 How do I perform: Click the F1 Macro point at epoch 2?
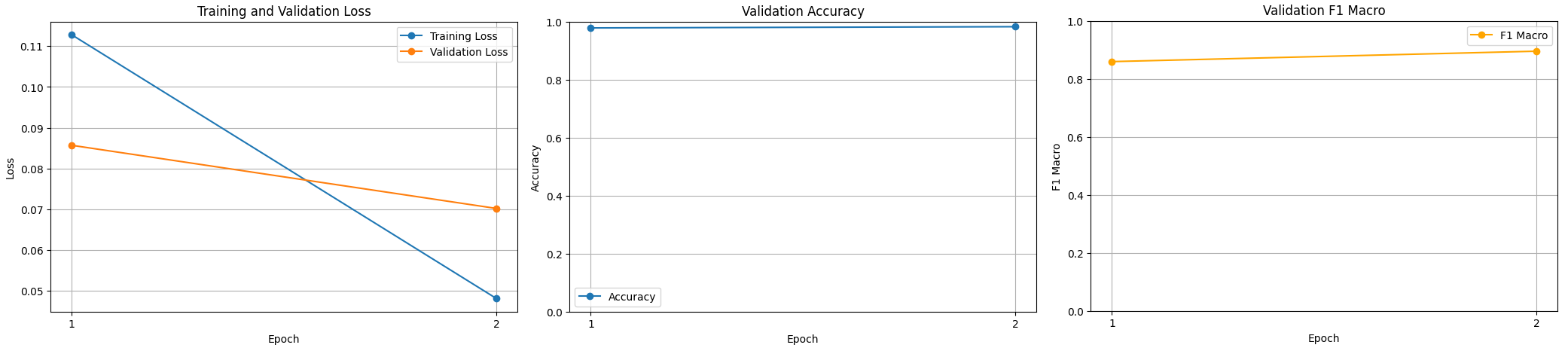[1536, 51]
